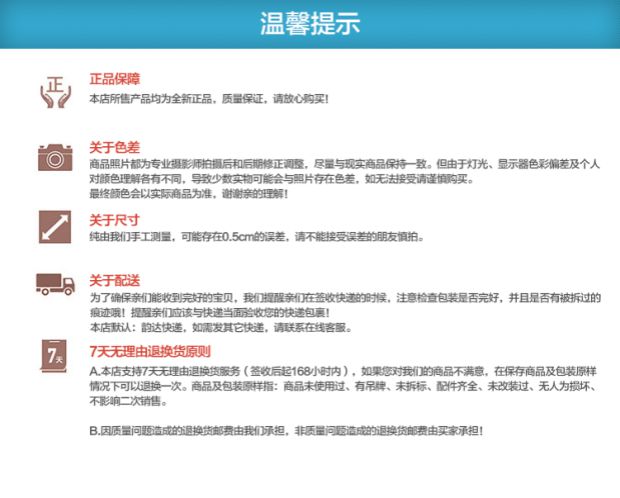Screen dimensions: 620x498
Task: Click the 正 hands genuine-guarantee icon
Action: point(56,92)
